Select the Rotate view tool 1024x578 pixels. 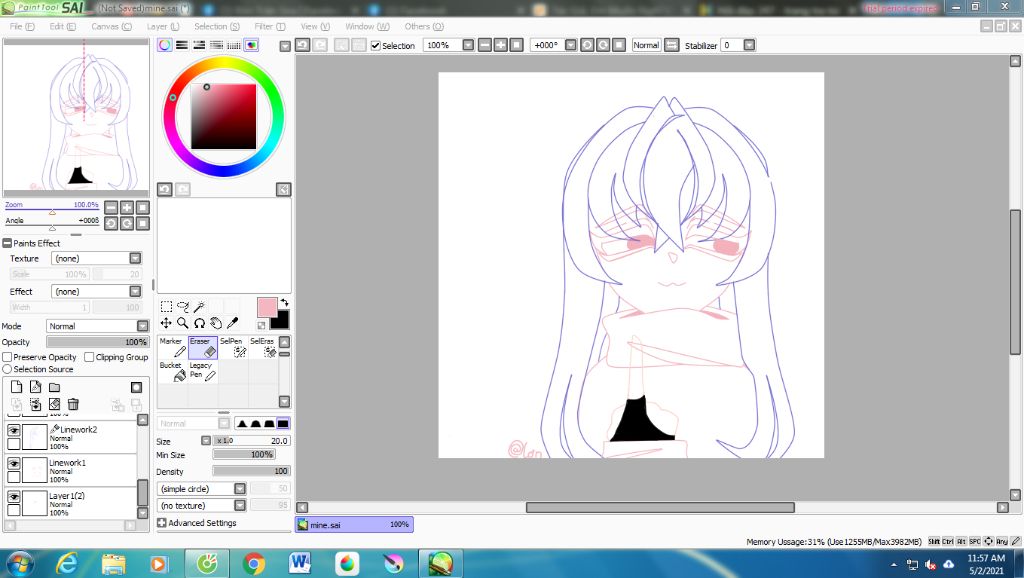pos(200,323)
